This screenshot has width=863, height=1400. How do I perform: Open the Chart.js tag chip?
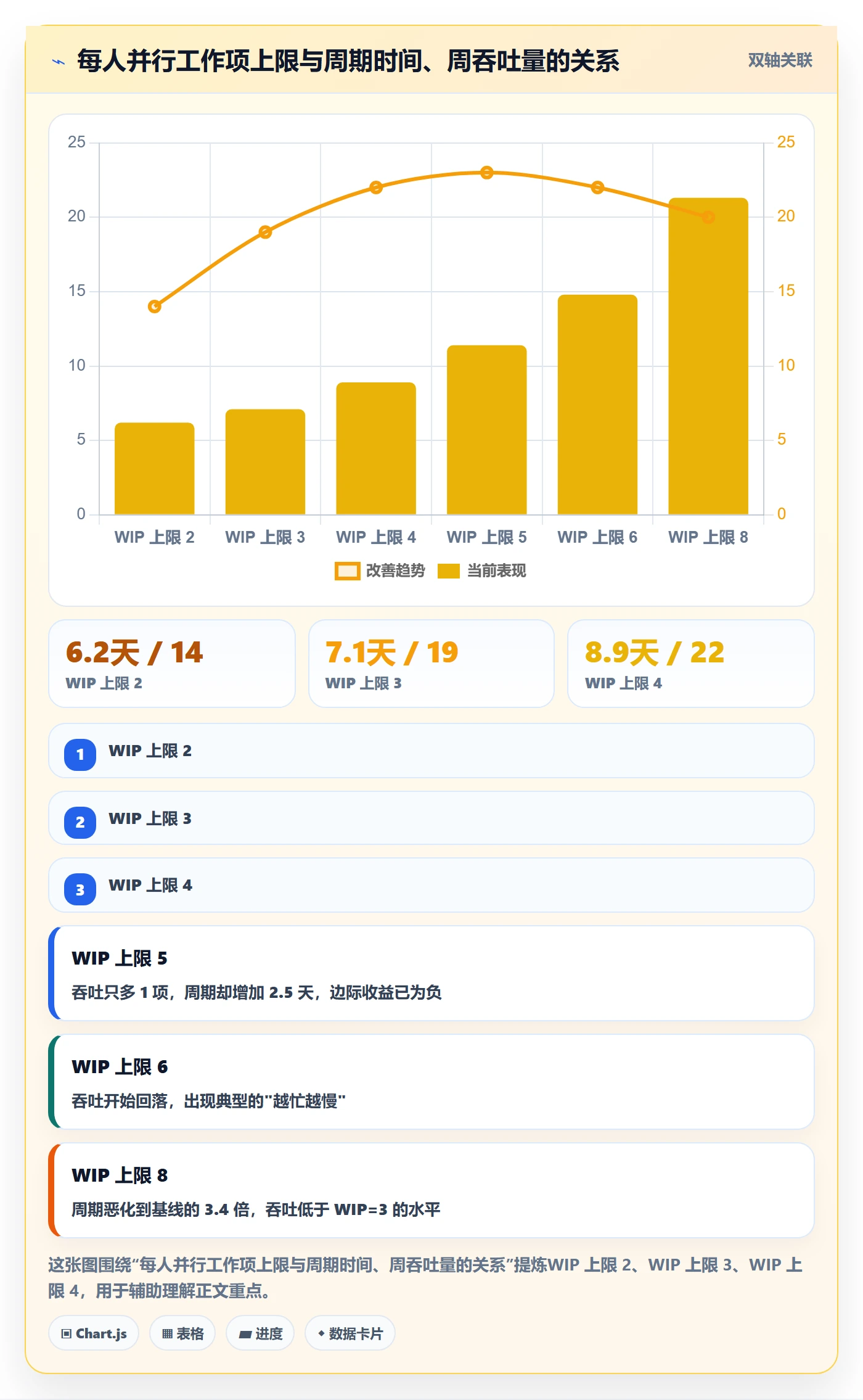pos(94,1333)
